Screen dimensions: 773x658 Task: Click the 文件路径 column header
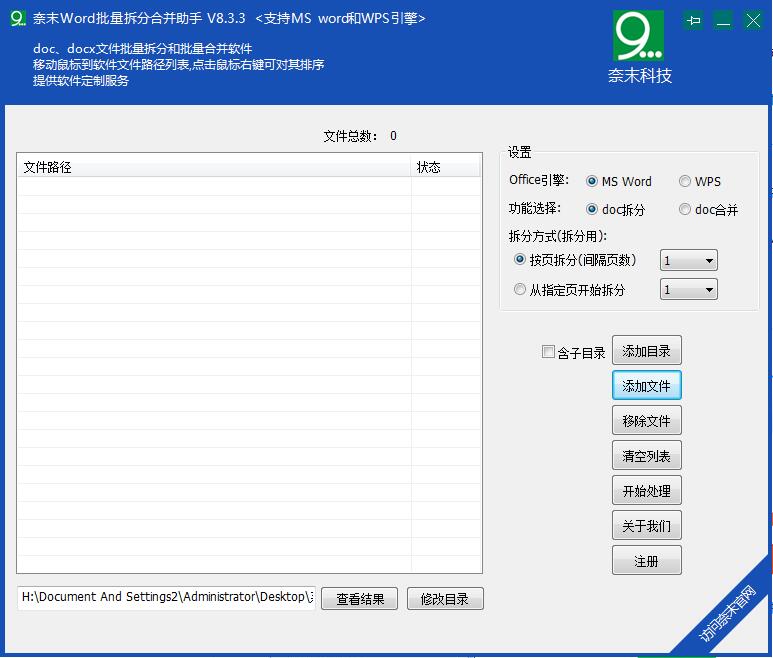tap(213, 168)
